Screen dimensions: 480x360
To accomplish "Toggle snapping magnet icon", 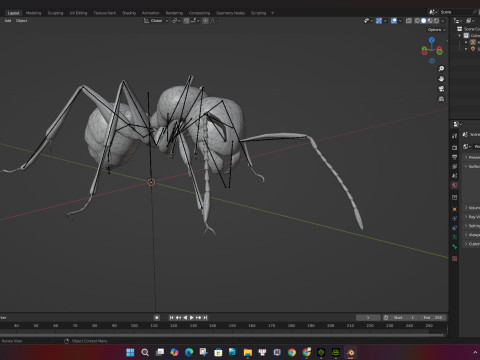I will pos(187,21).
